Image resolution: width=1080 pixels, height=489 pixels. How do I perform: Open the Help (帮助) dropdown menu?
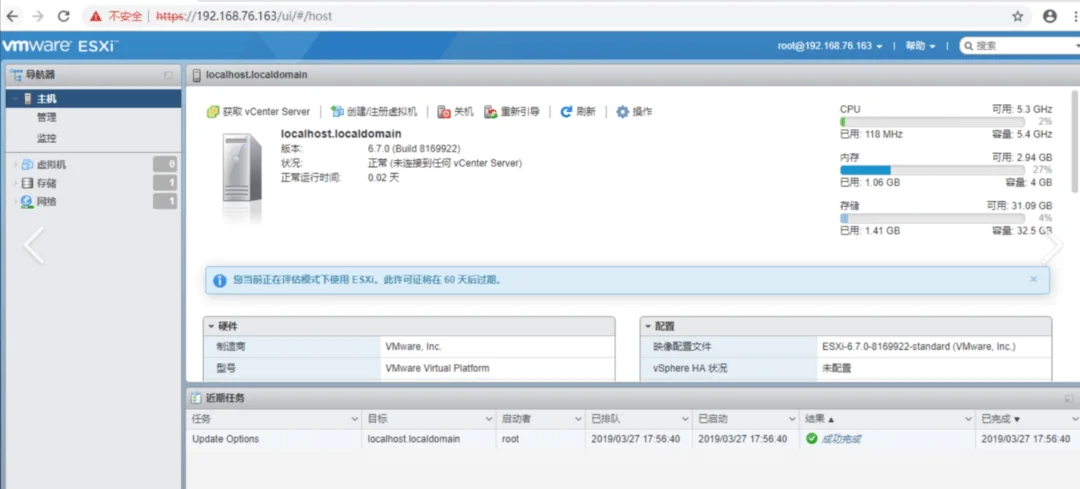[921, 46]
